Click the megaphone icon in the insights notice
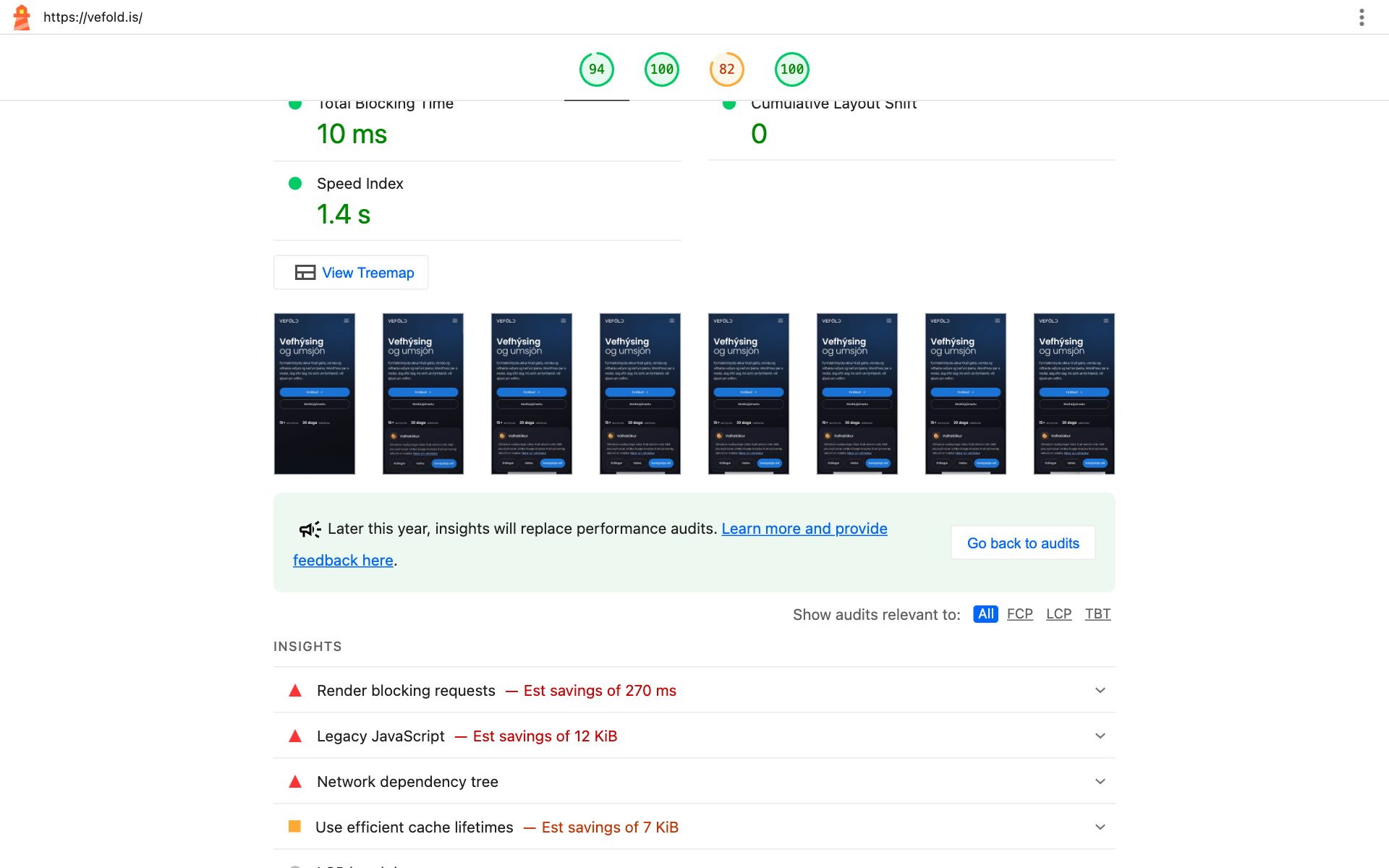The height and width of the screenshot is (868, 1389). (x=310, y=529)
